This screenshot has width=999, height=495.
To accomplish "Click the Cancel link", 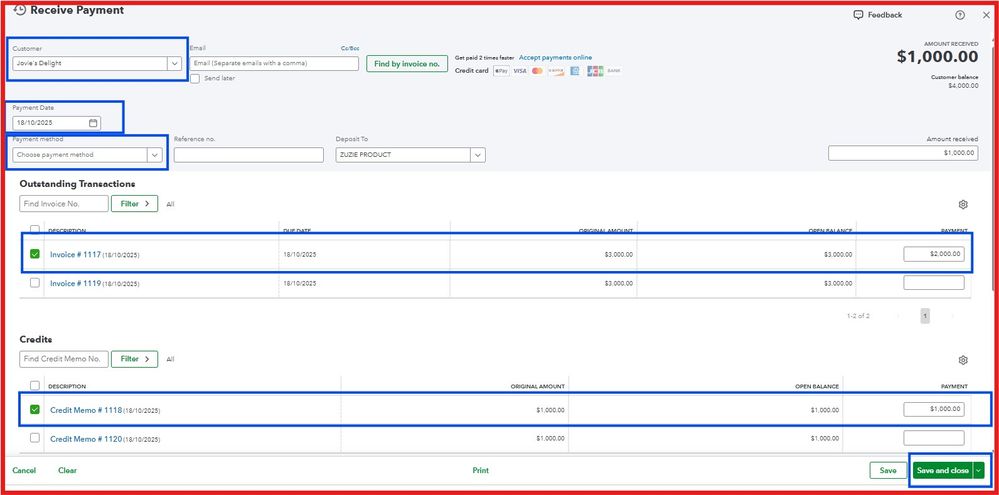I will [x=24, y=471].
